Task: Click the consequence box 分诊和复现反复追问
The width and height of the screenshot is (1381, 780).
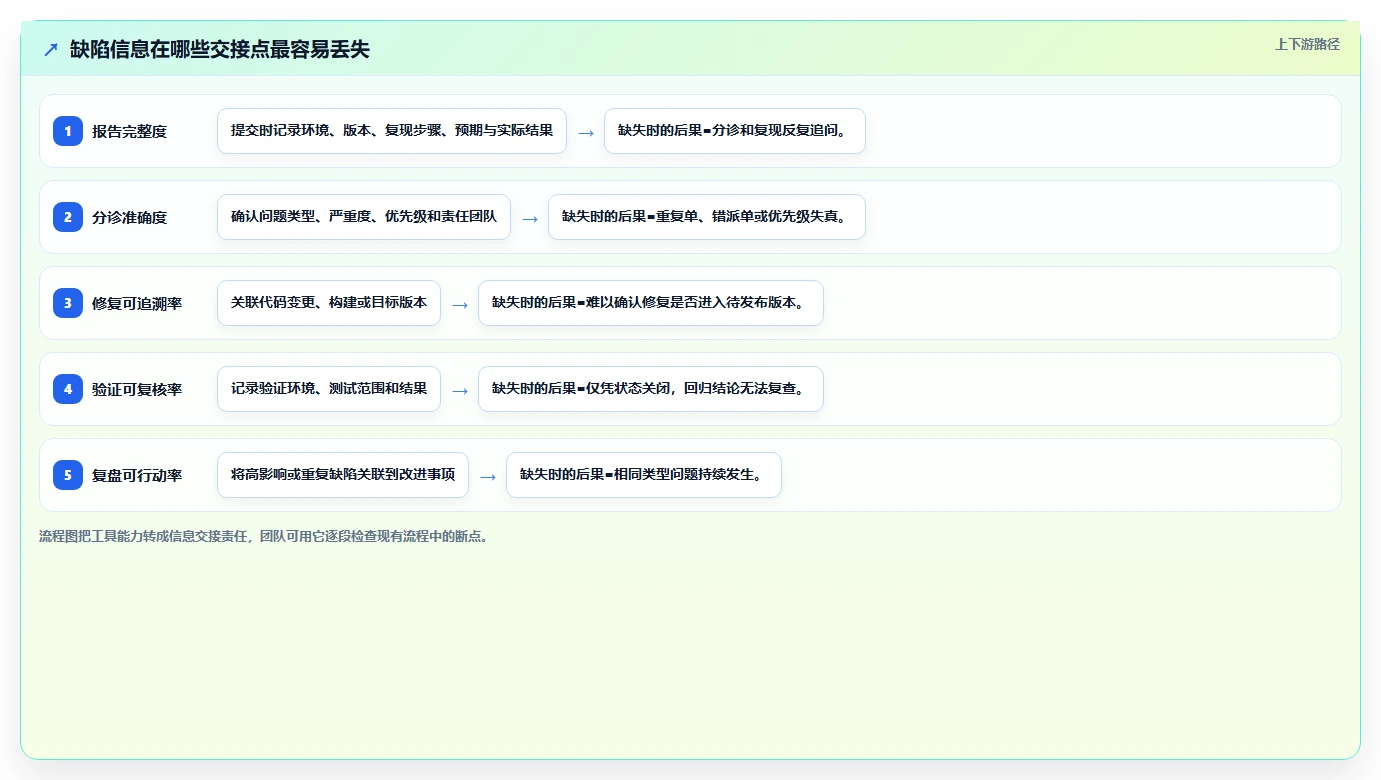Action: 735,131
